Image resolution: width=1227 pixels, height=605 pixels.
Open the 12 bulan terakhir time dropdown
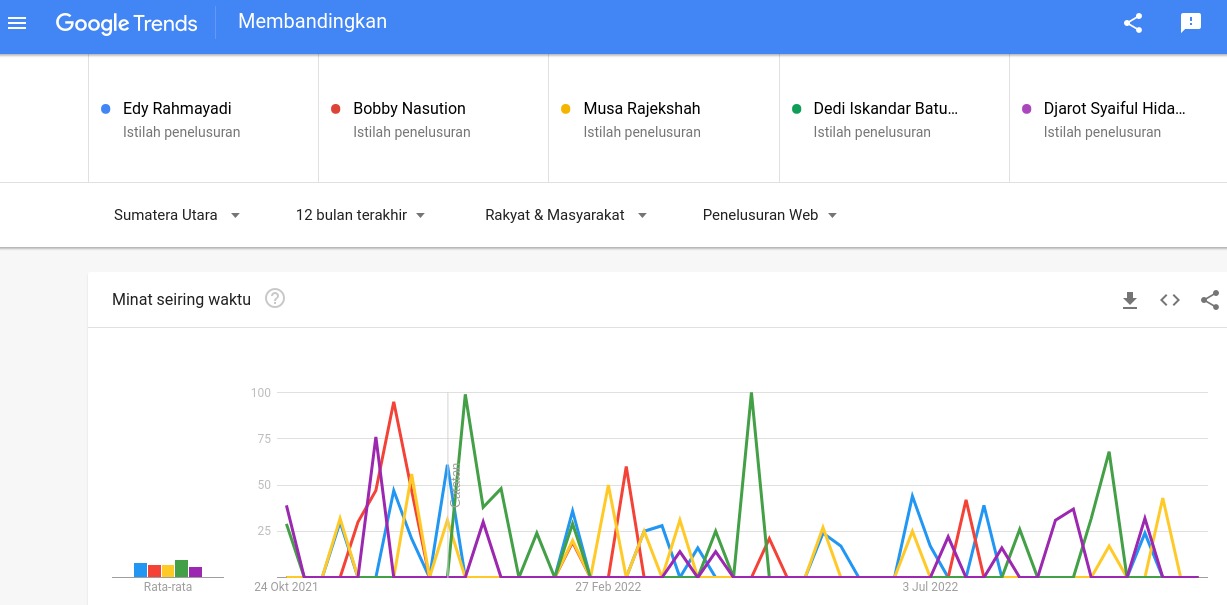click(x=360, y=215)
